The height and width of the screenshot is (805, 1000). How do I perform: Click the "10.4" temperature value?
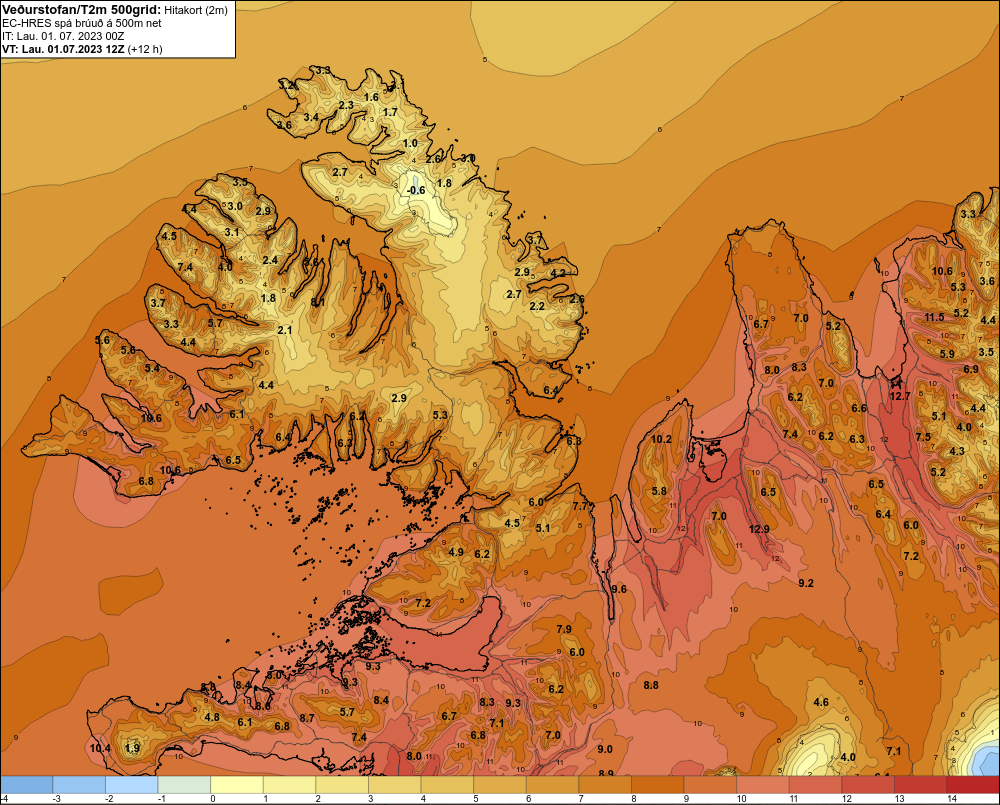coord(100,748)
